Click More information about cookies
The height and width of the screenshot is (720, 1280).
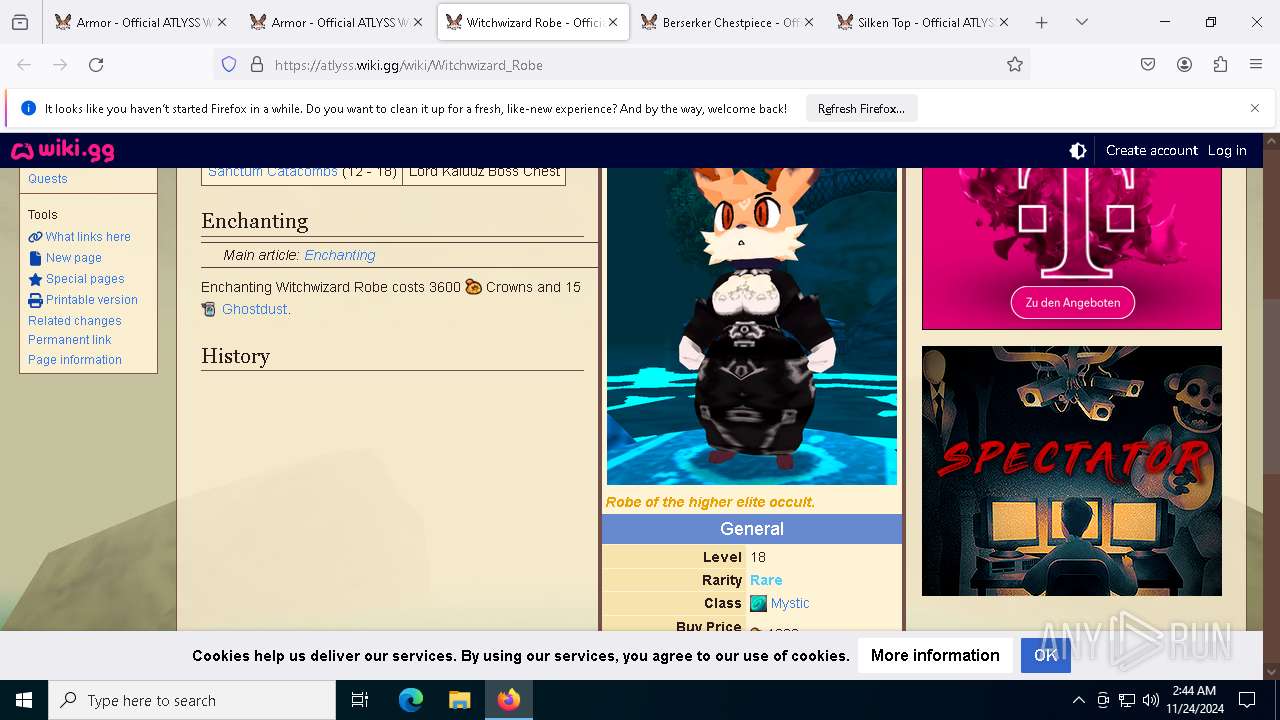(935, 656)
